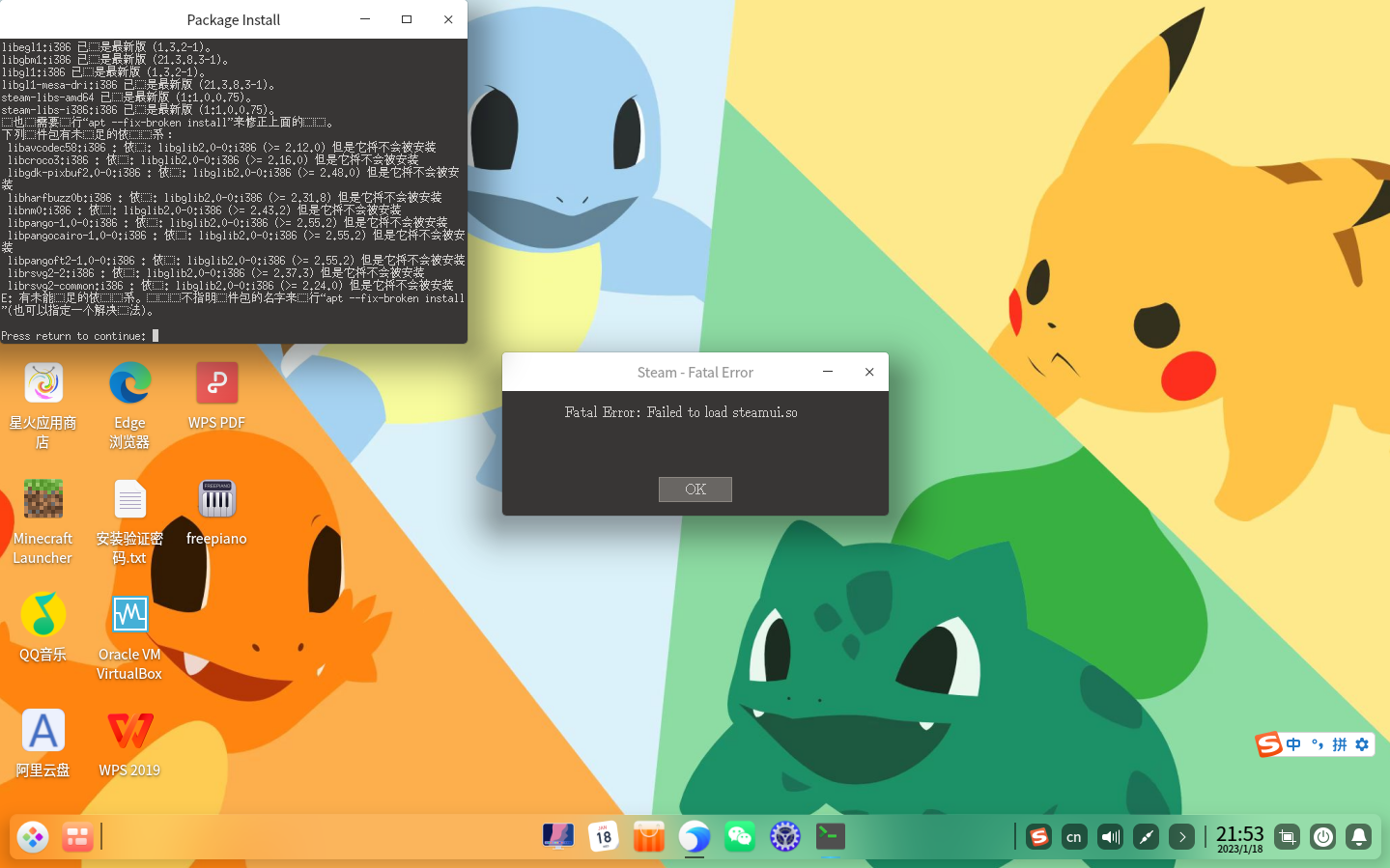The width and height of the screenshot is (1390, 868).
Task: Toggle punctuation mode on the Sogou bar
Action: [1319, 744]
